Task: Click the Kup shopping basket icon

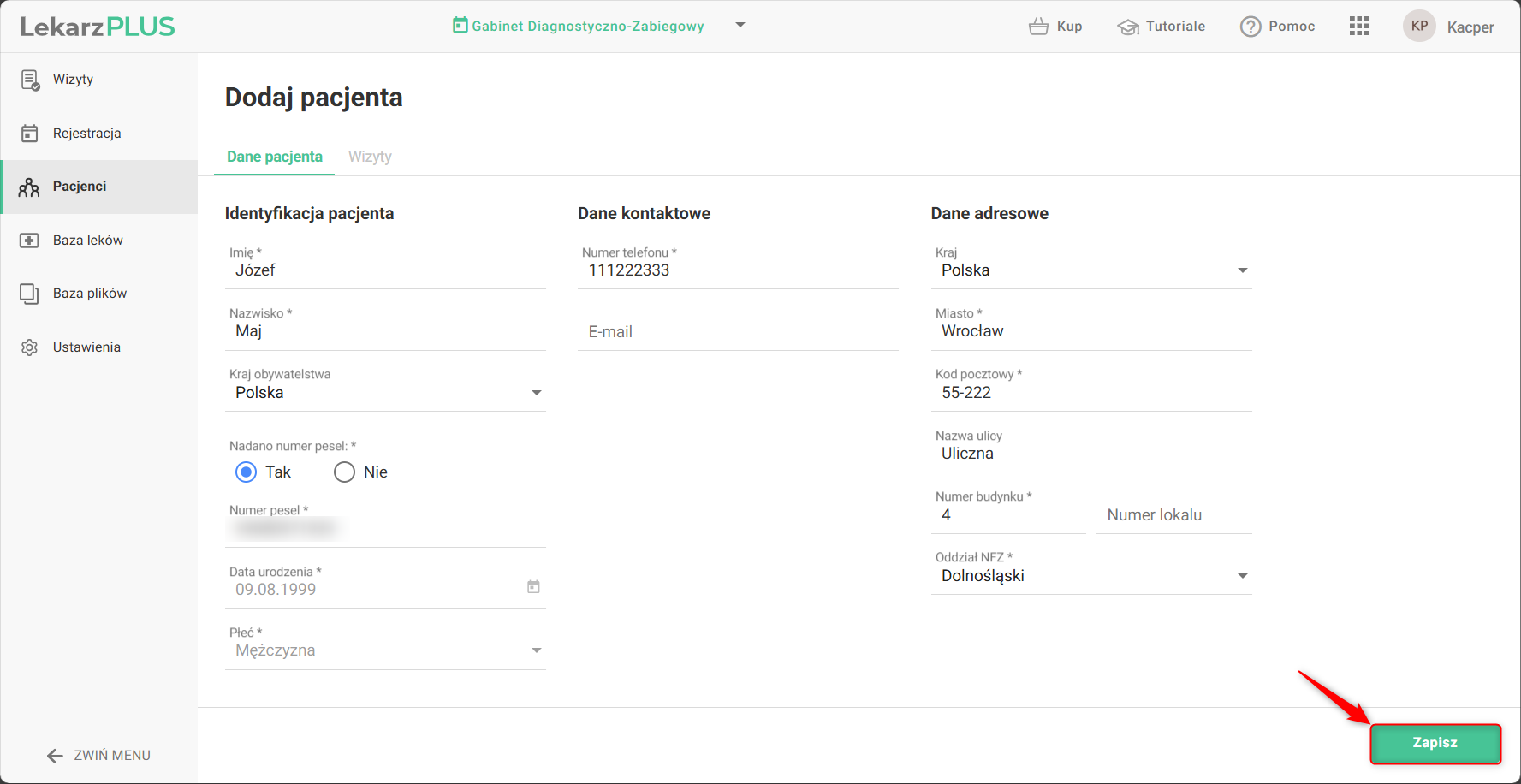Action: coord(1038,27)
